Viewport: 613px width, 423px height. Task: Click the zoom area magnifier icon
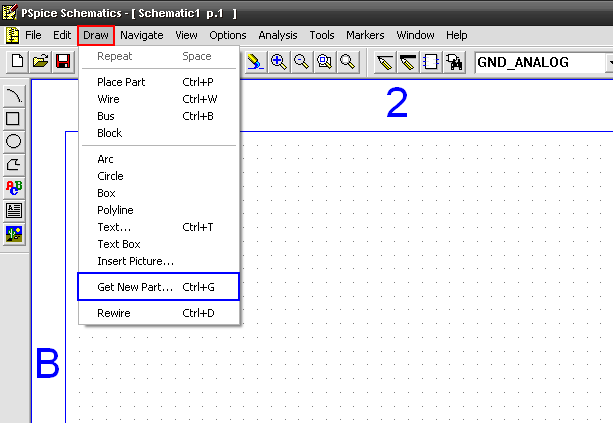point(324,62)
